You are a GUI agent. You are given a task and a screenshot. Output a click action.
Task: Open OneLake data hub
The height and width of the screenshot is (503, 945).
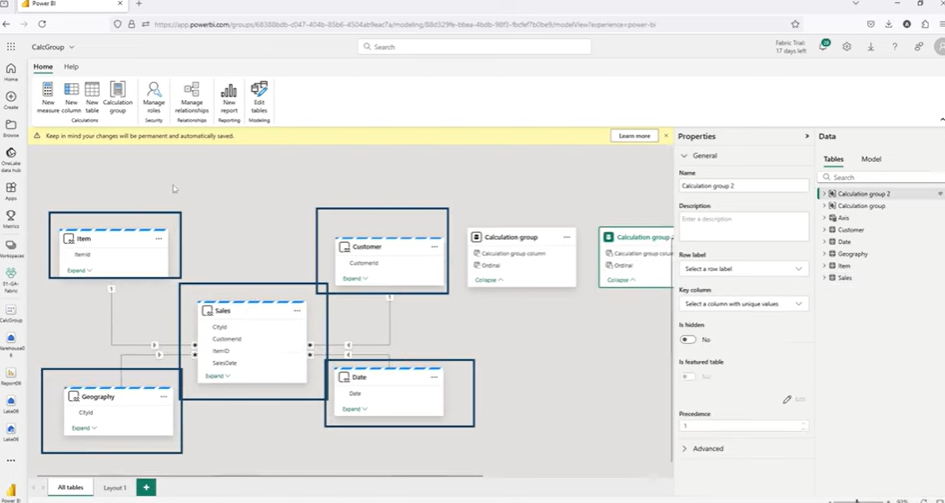pos(11,160)
